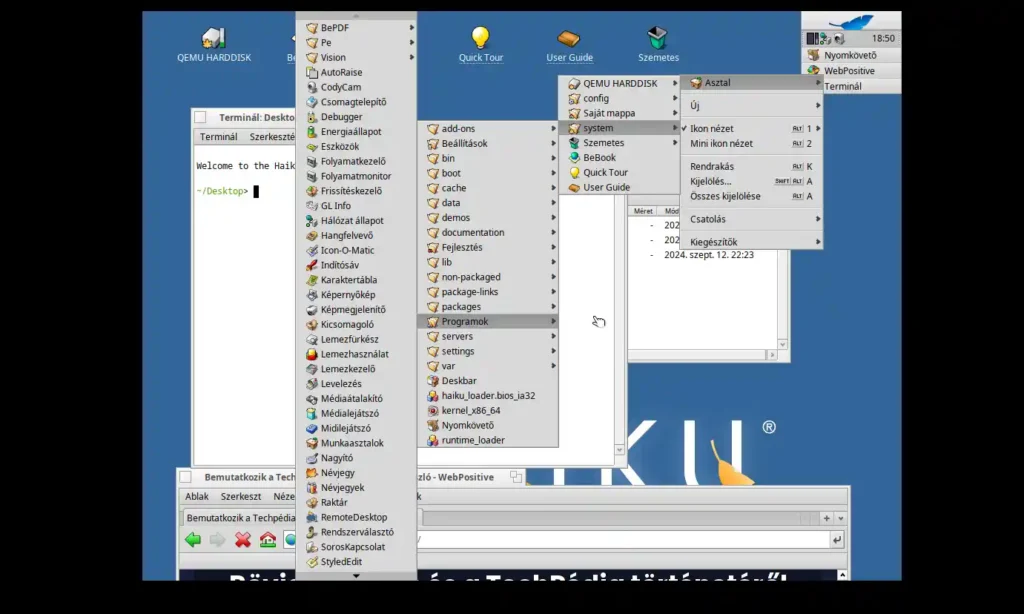Expand the Csatolás submenu

click(751, 219)
